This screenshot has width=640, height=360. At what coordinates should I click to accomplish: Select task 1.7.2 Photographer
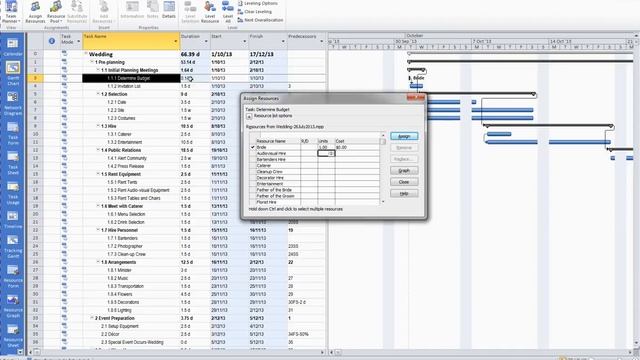coord(125,246)
